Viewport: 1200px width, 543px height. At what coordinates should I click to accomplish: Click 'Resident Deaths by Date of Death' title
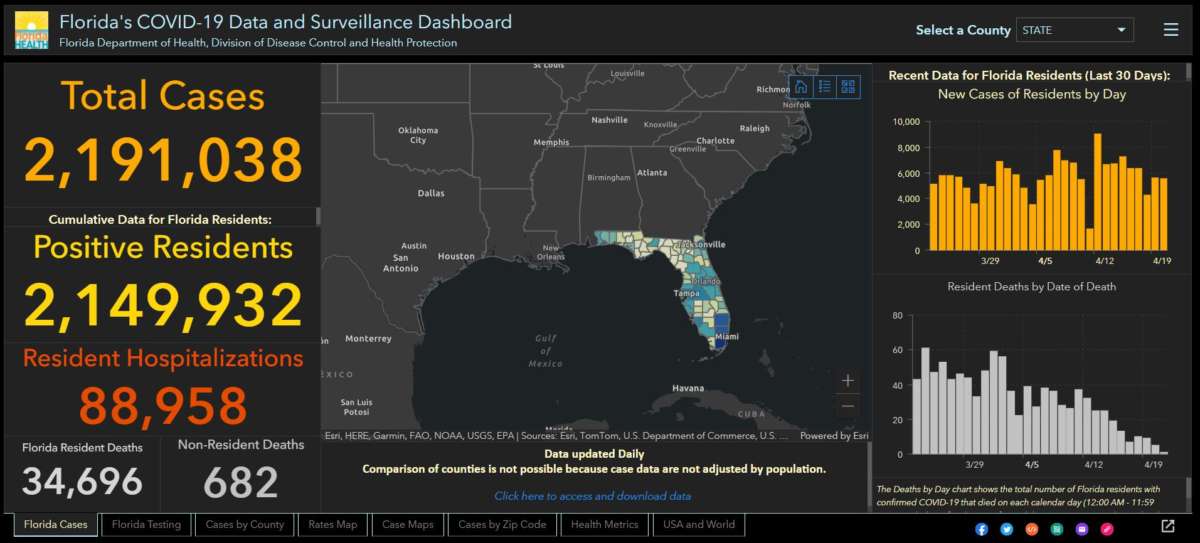point(1031,287)
